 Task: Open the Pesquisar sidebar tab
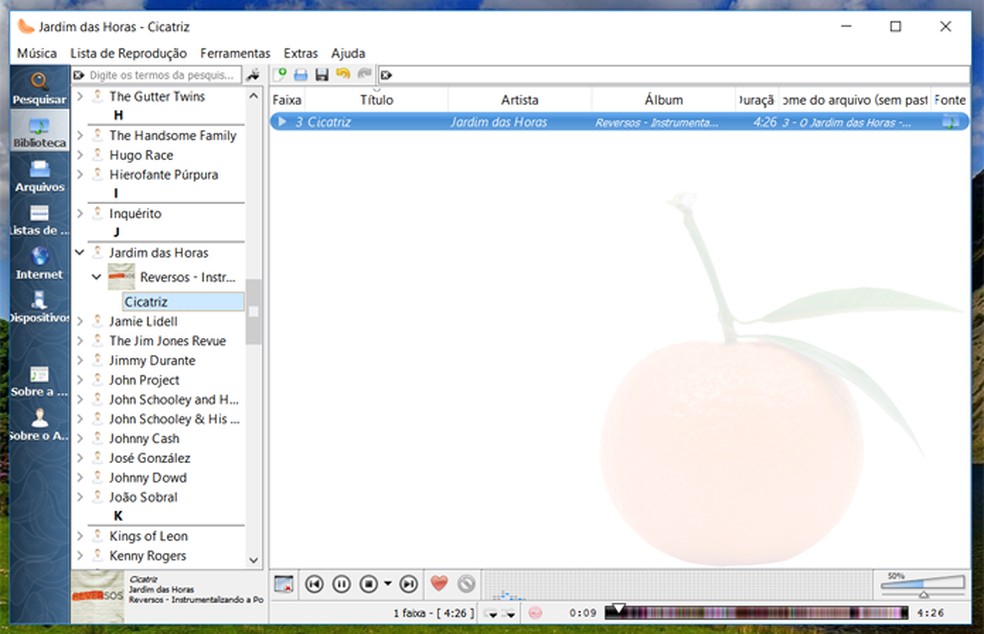[x=39, y=89]
